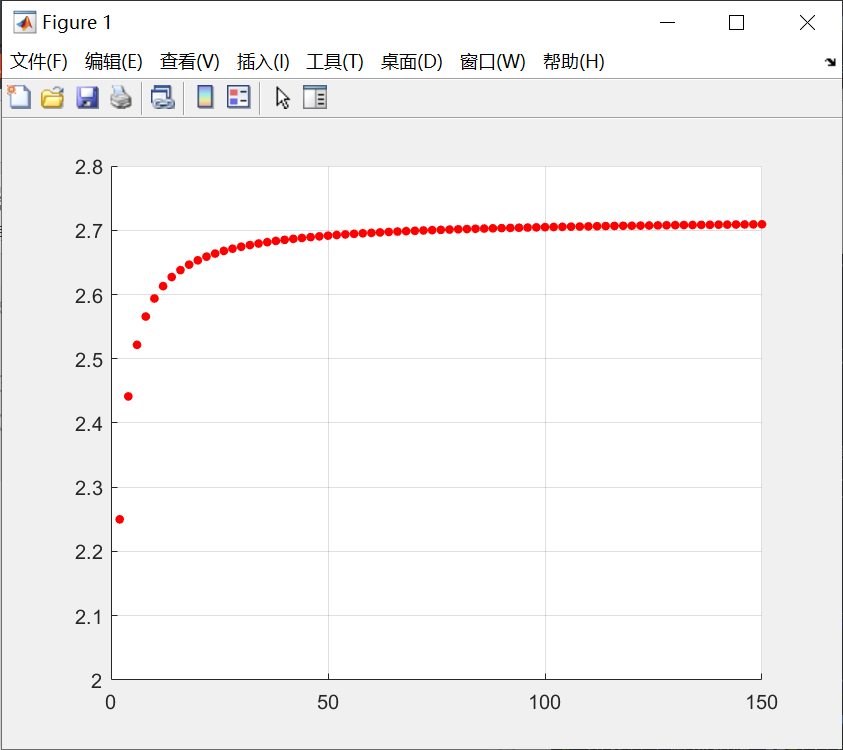Insert colorbar using toolbar icon
Image resolution: width=843 pixels, height=750 pixels.
tap(205, 97)
